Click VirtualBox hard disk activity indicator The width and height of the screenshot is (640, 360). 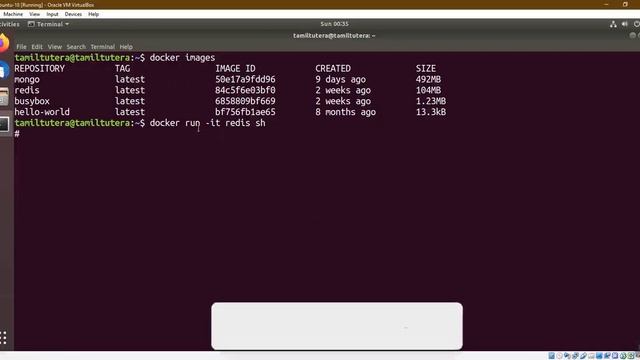click(x=551, y=356)
